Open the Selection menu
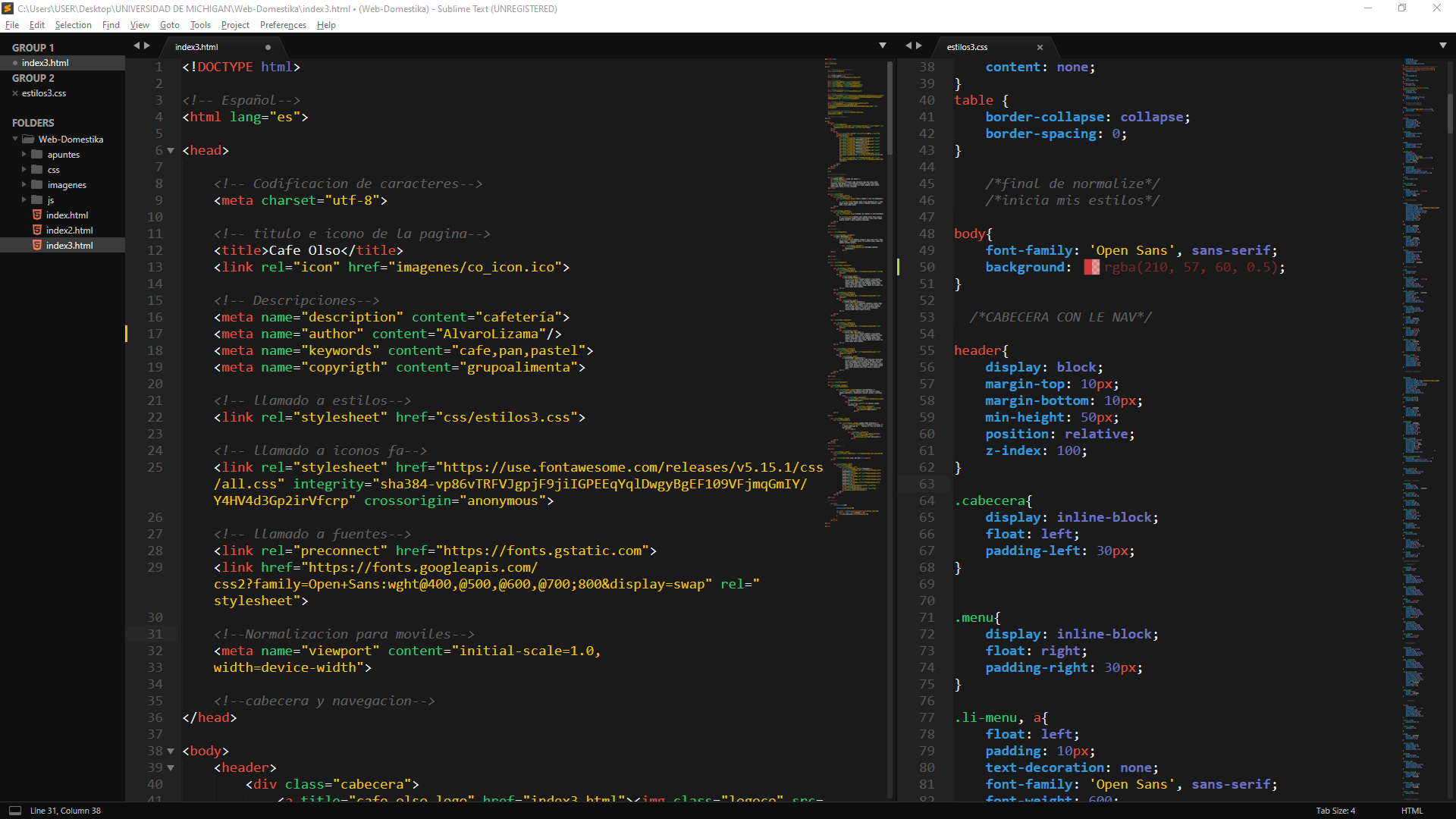The image size is (1456, 819). 73,25
